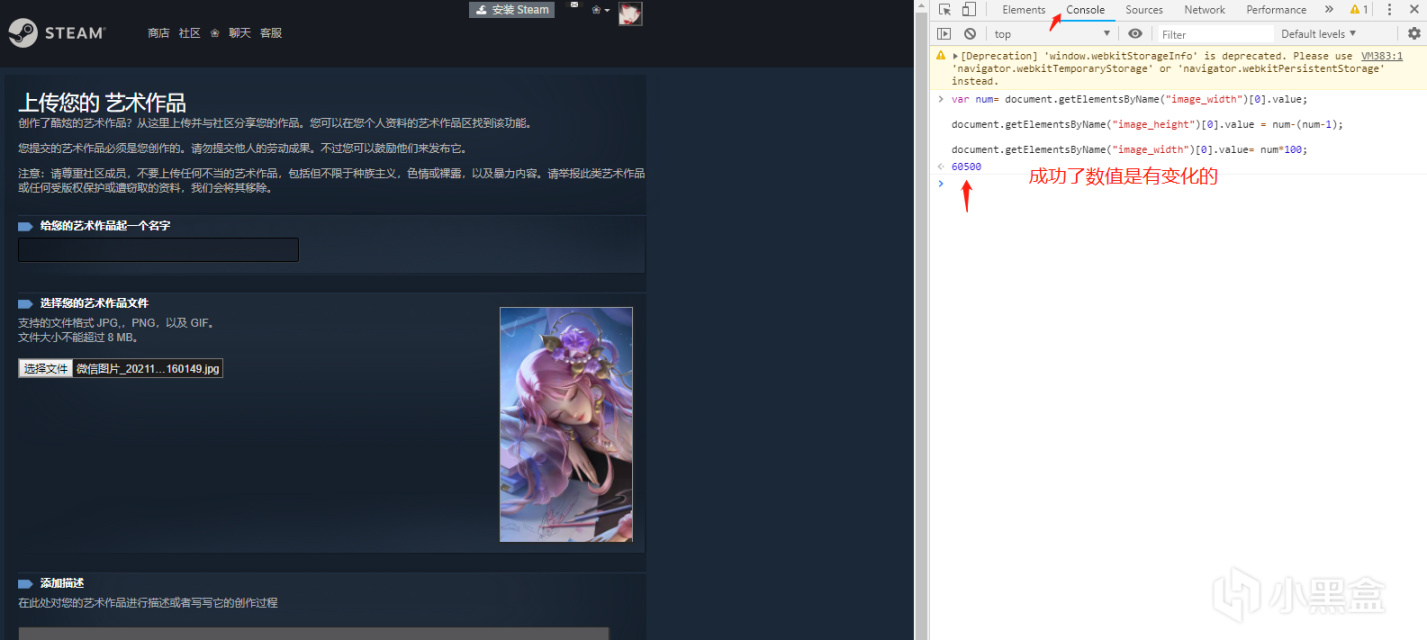Open the three-dot DevTools customize menu
The image size is (1427, 640).
click(x=1389, y=9)
